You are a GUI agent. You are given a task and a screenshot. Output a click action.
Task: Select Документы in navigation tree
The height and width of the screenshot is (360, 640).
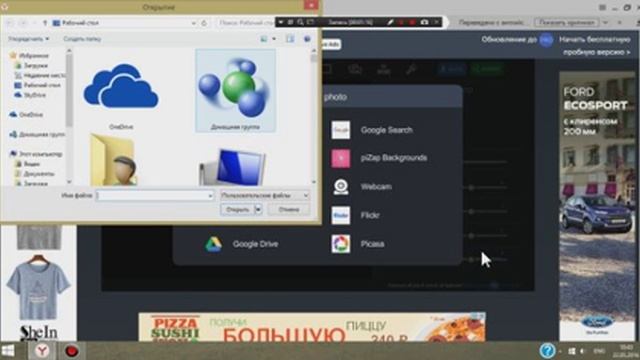35,173
